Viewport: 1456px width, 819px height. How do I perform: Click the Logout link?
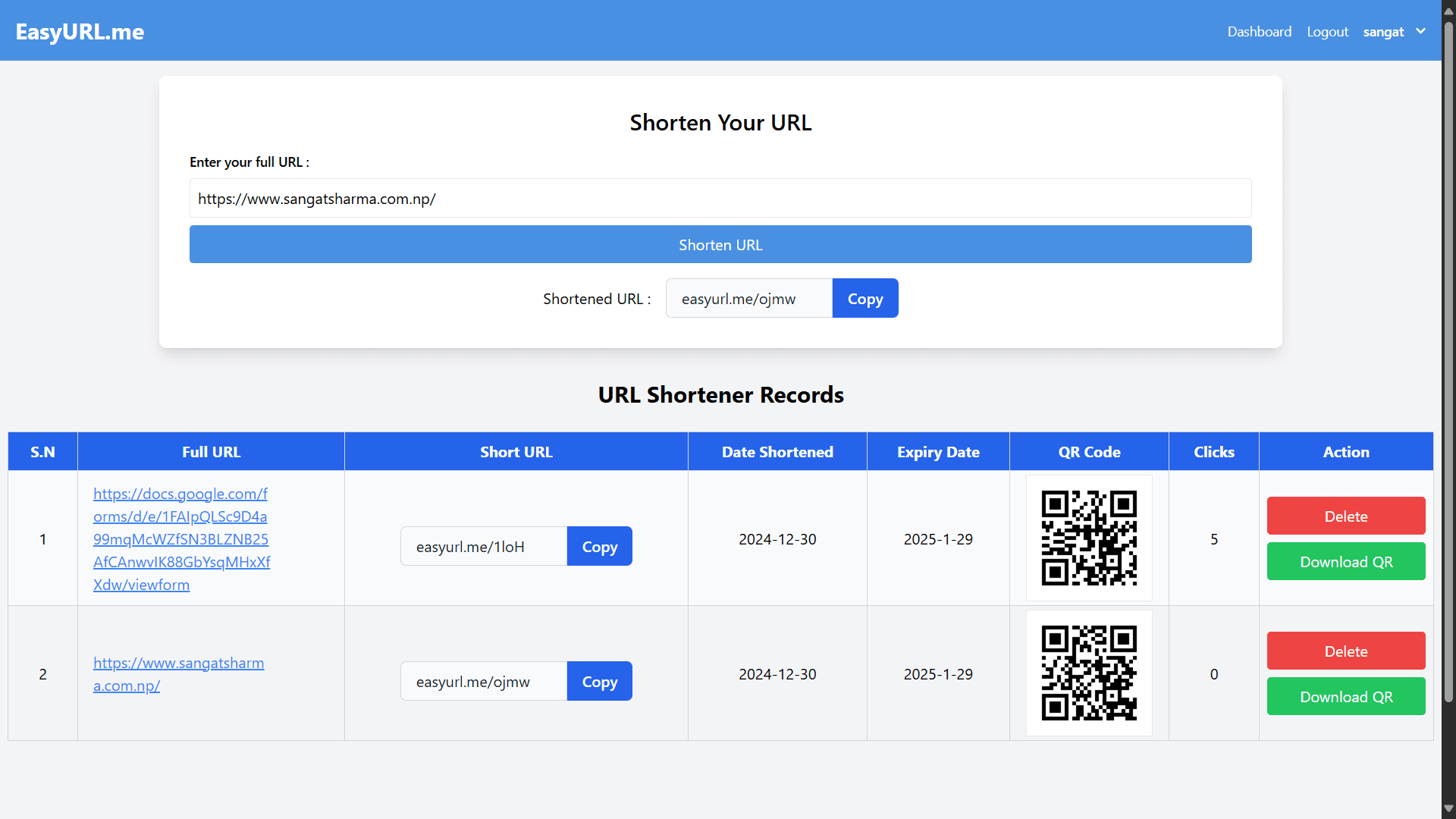[1327, 31]
